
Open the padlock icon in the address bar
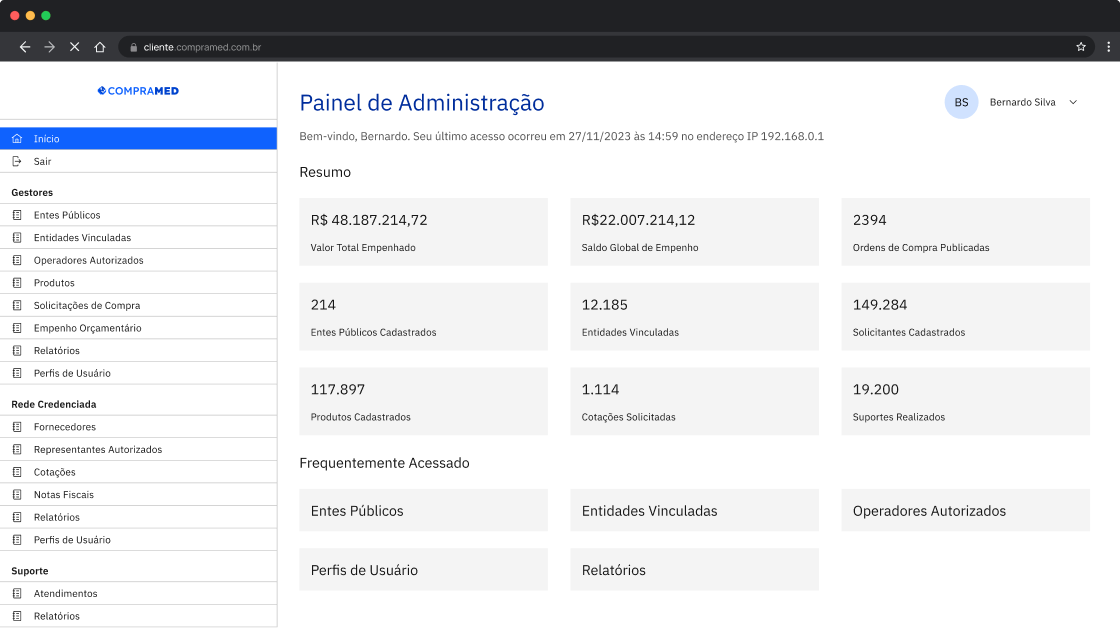click(x=133, y=46)
